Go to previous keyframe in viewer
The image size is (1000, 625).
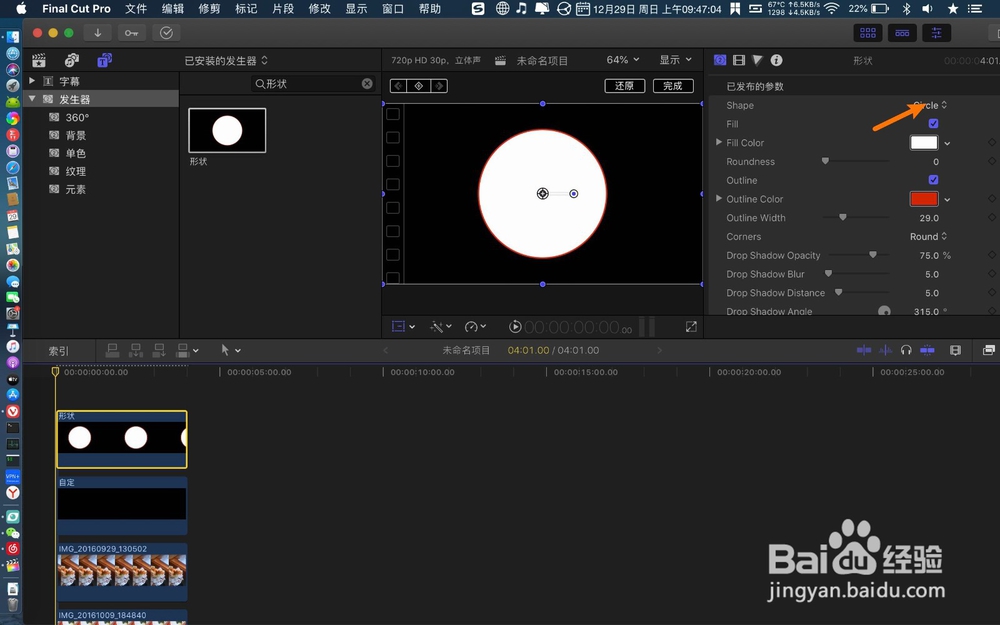(x=398, y=86)
